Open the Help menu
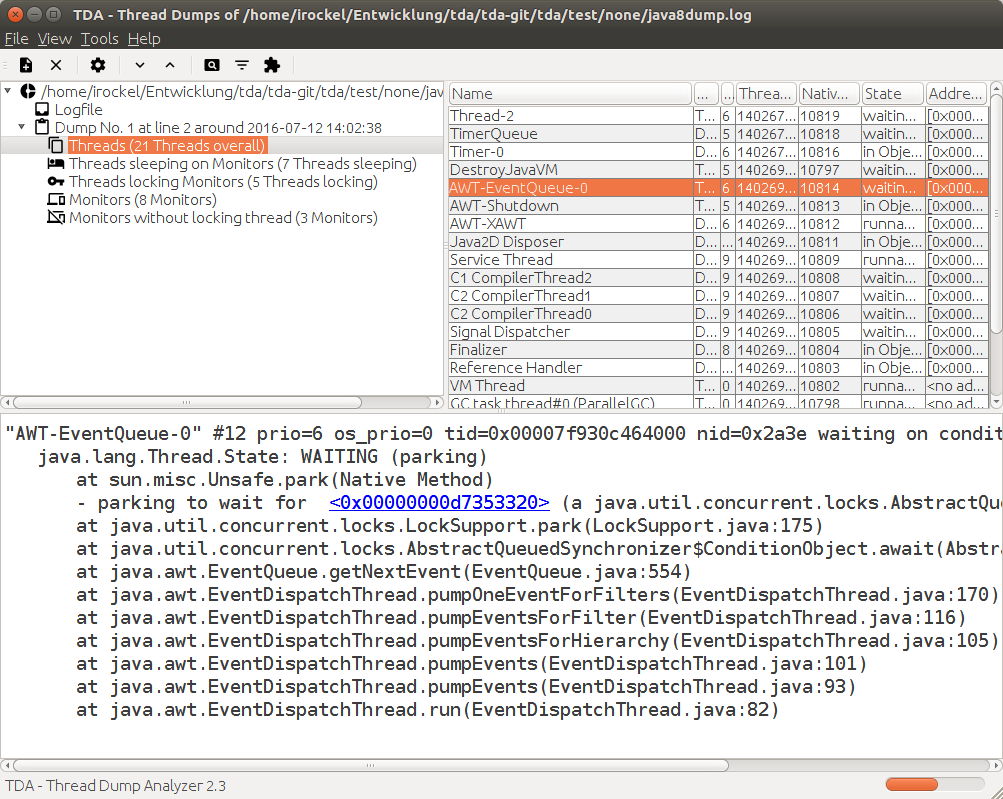This screenshot has height=799, width=1003. tap(144, 39)
